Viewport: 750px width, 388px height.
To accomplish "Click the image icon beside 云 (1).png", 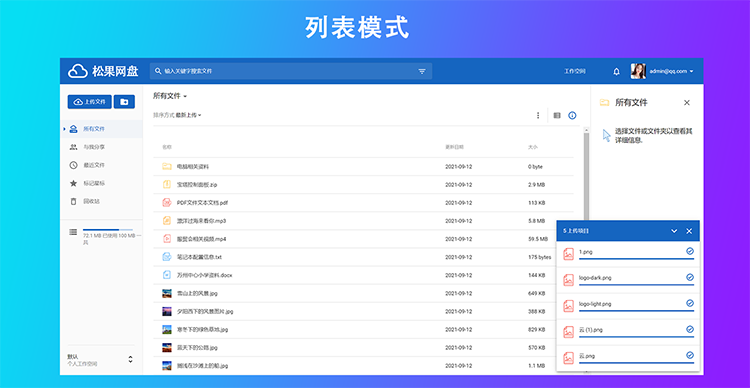I will (x=568, y=332).
